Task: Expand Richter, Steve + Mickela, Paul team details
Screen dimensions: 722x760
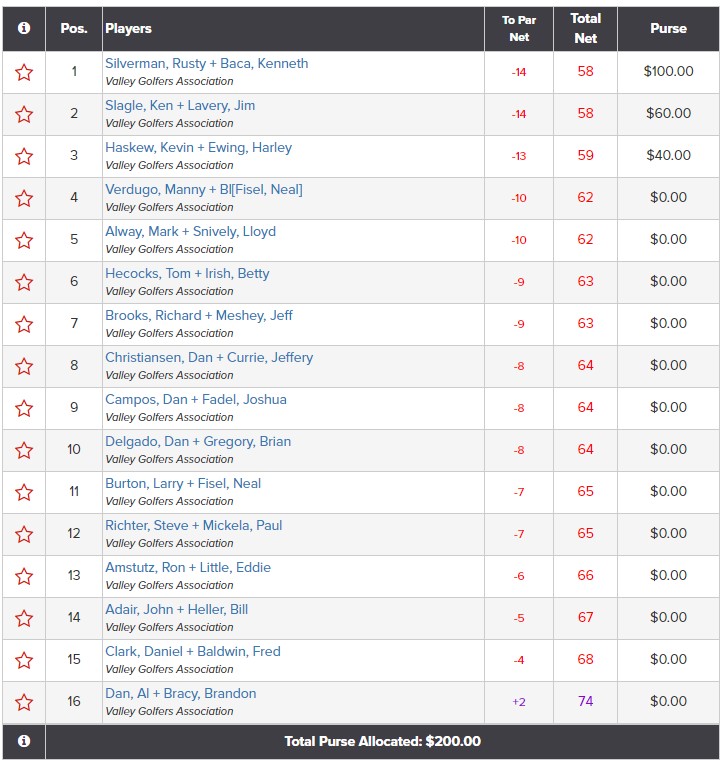Action: tap(193, 525)
